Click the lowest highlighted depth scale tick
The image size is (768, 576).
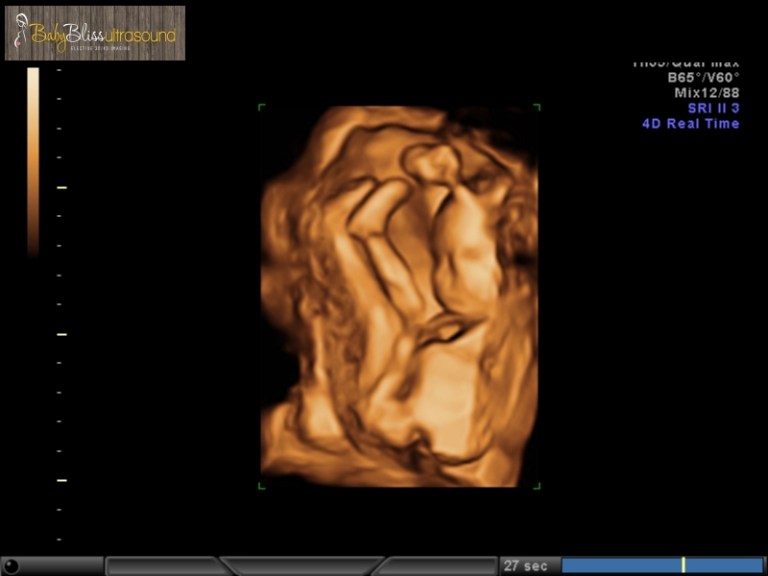click(61, 480)
